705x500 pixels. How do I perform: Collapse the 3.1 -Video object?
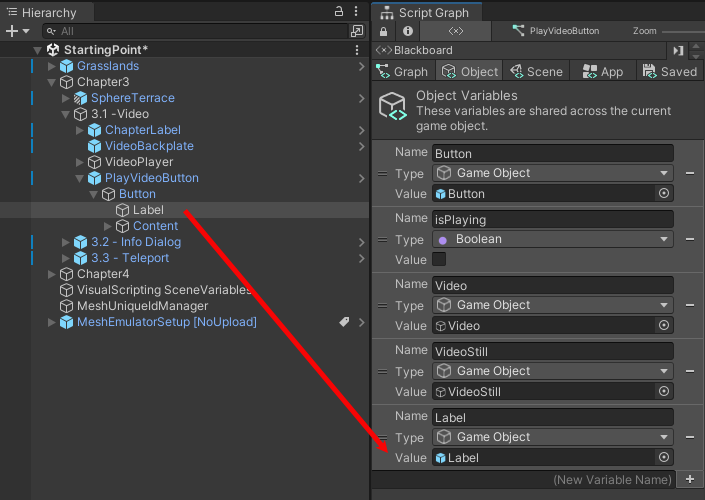66,114
